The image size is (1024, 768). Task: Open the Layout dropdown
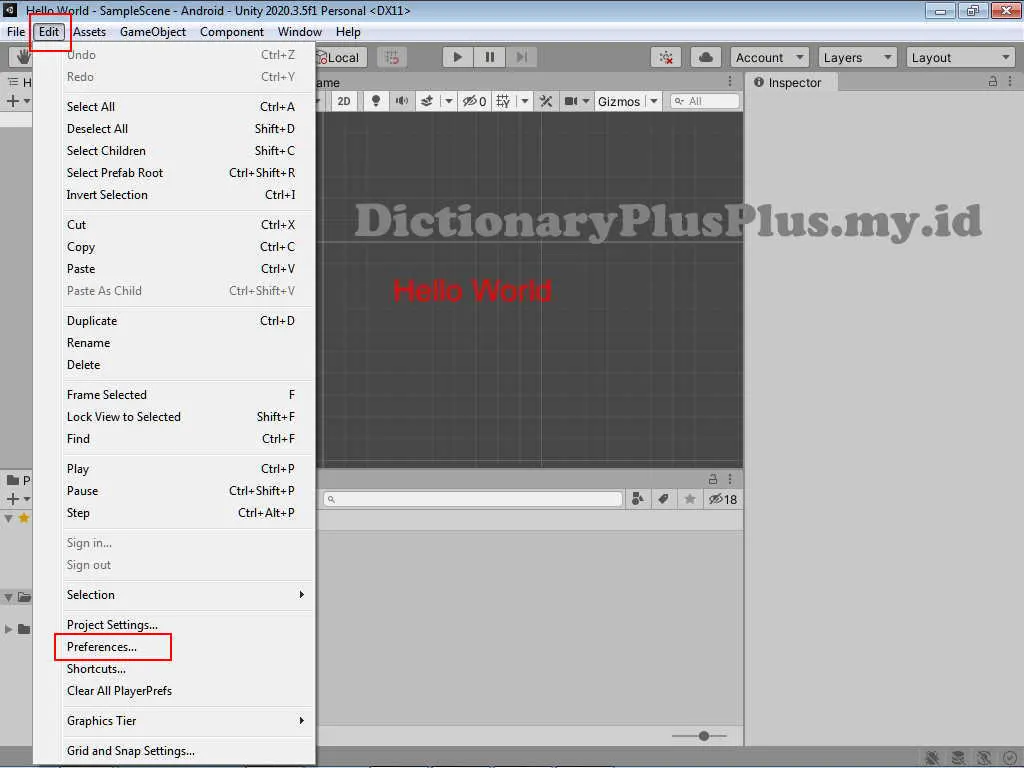tap(960, 57)
